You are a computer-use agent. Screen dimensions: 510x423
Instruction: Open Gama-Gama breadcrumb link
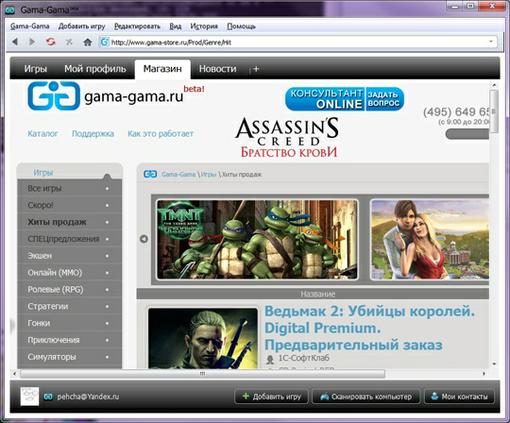[x=179, y=174]
